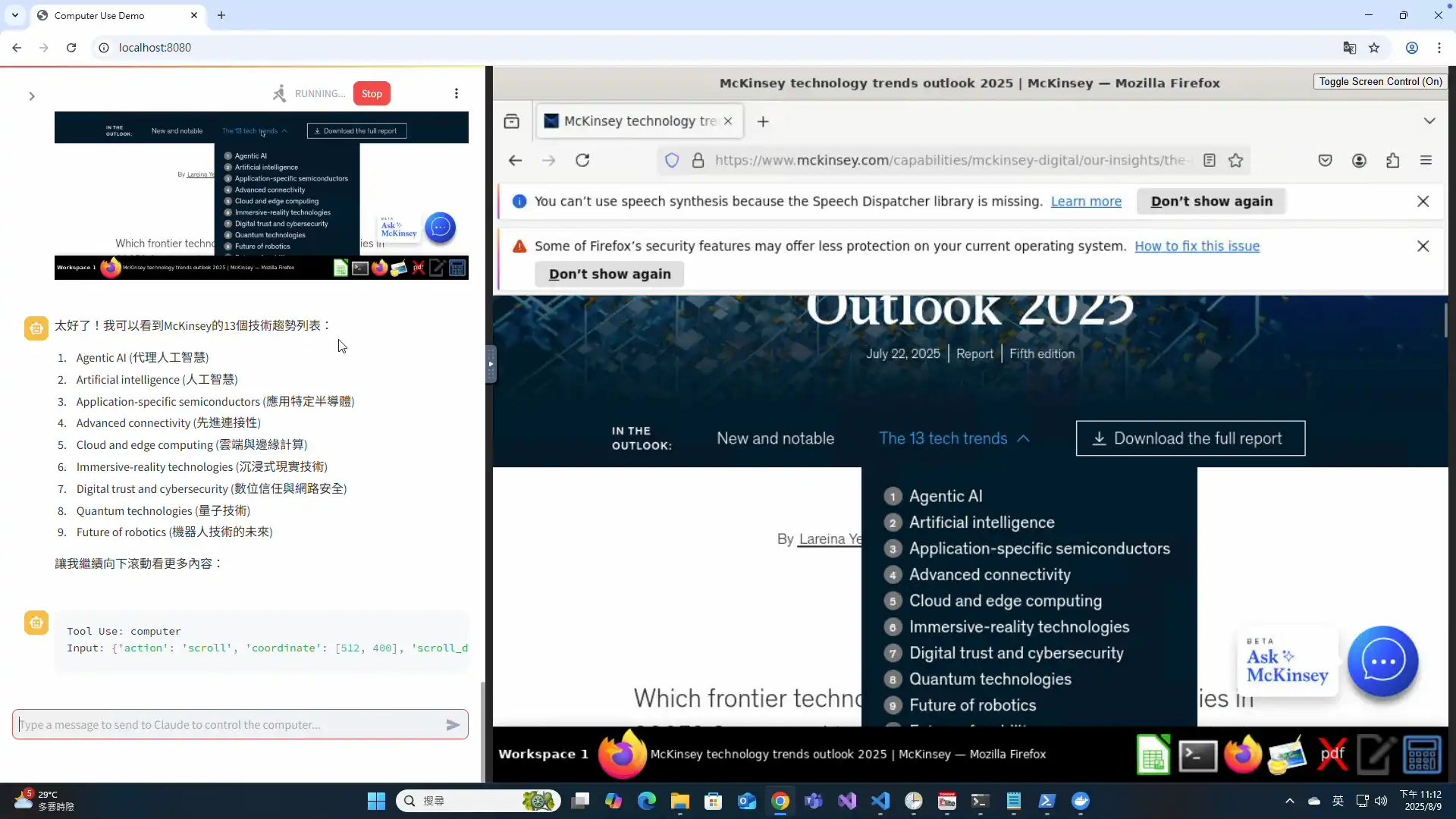Select Agentic AI in trends list
Image resolution: width=1456 pixels, height=819 pixels.
pyautogui.click(x=946, y=496)
